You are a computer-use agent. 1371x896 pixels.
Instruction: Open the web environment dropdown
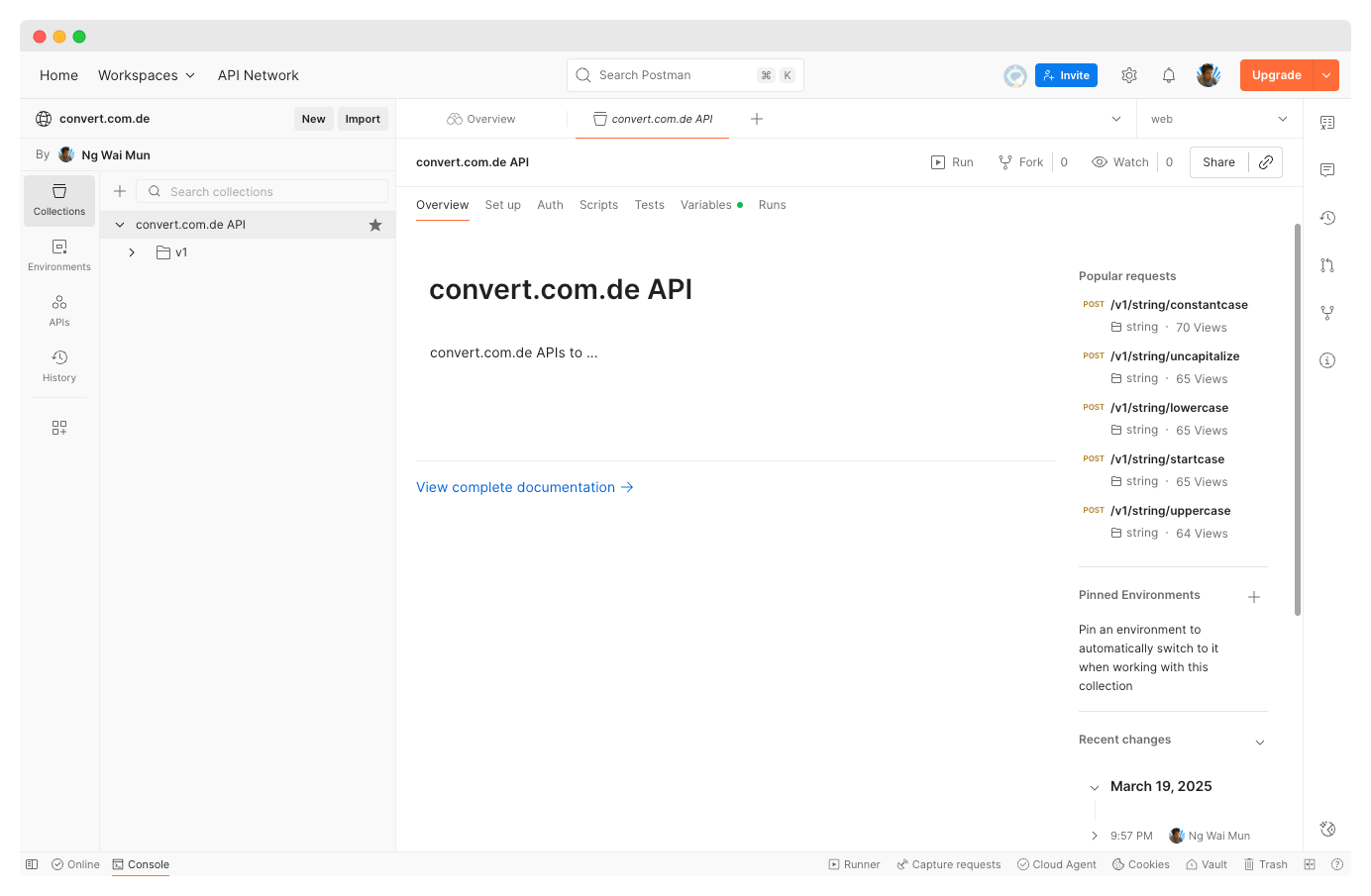tap(1219, 119)
